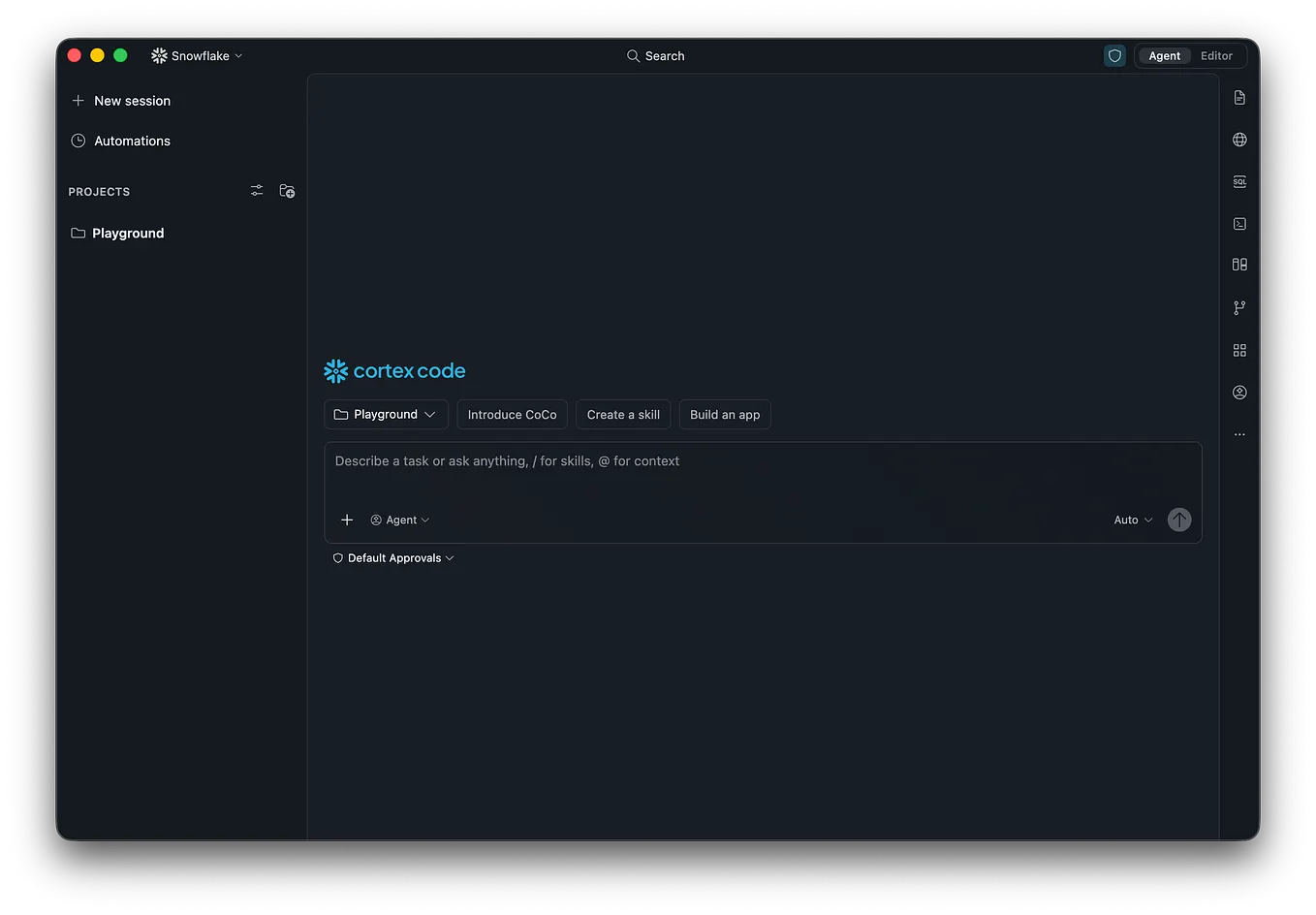This screenshot has width=1316, height=915.
Task: Open the split layout panel icon
Action: click(x=1239, y=265)
